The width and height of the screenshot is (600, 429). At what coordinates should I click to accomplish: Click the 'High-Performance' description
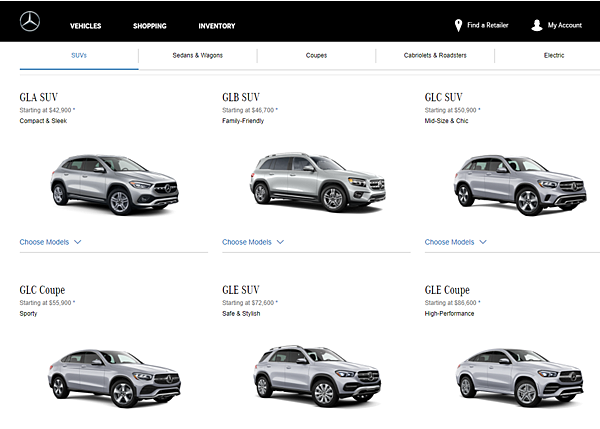(449, 314)
